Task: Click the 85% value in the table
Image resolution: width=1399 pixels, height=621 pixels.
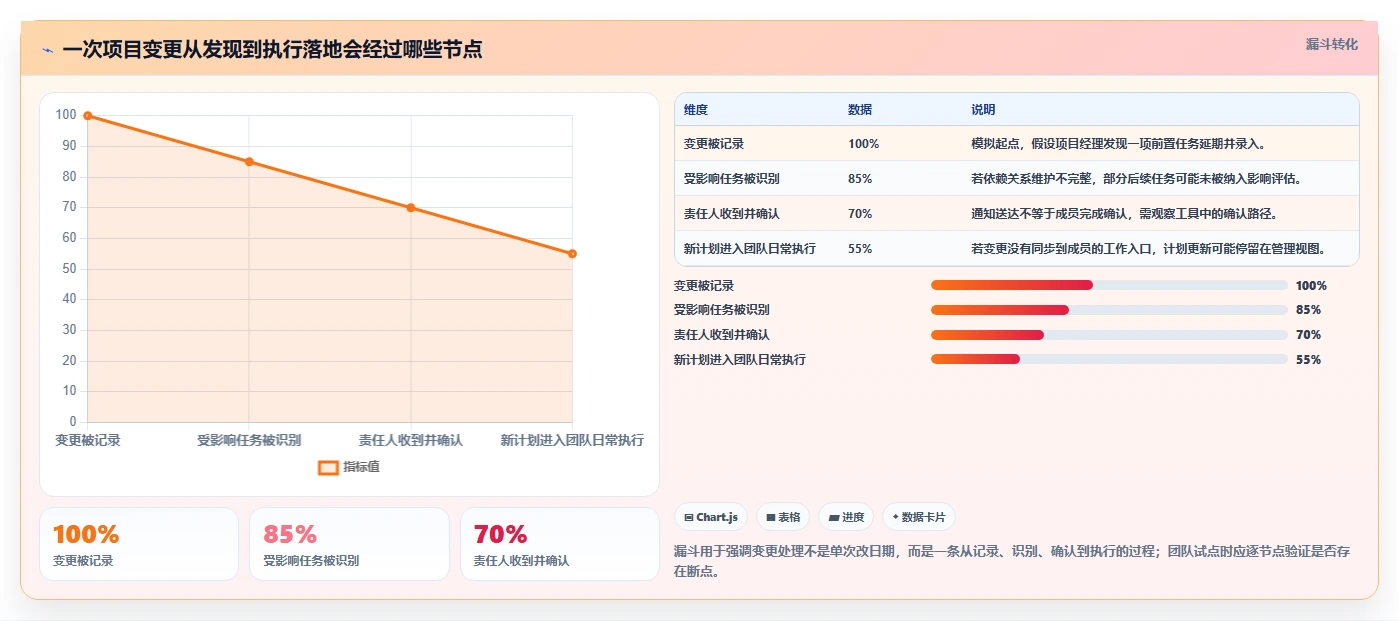Action: point(860,179)
